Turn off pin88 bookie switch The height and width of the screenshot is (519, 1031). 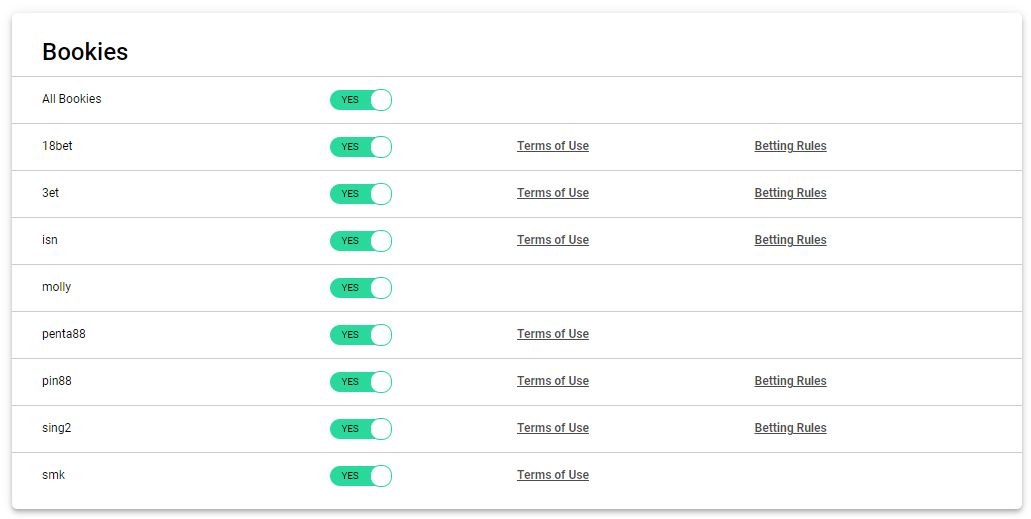coord(361,382)
